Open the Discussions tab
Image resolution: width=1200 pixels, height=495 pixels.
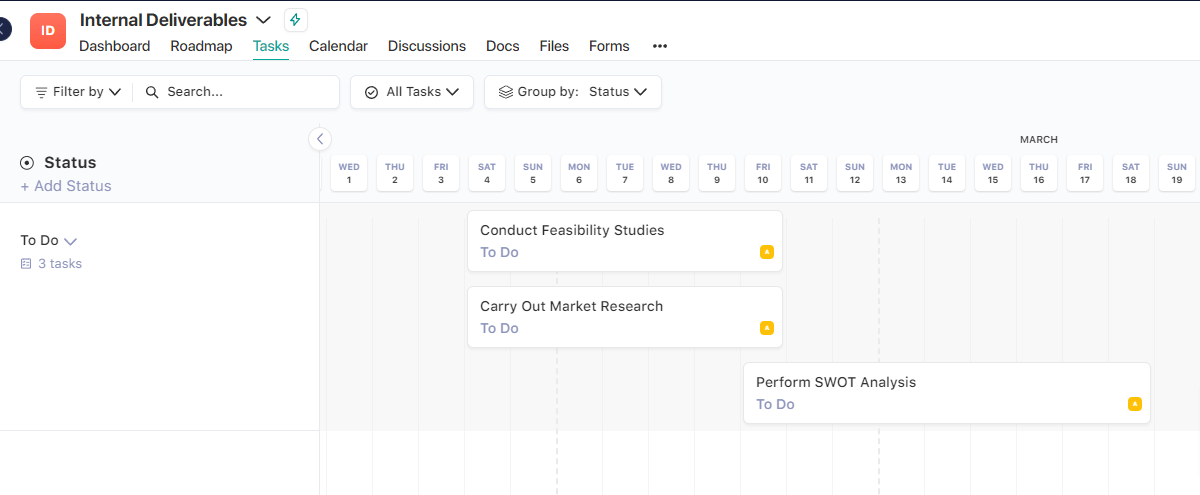tap(426, 46)
